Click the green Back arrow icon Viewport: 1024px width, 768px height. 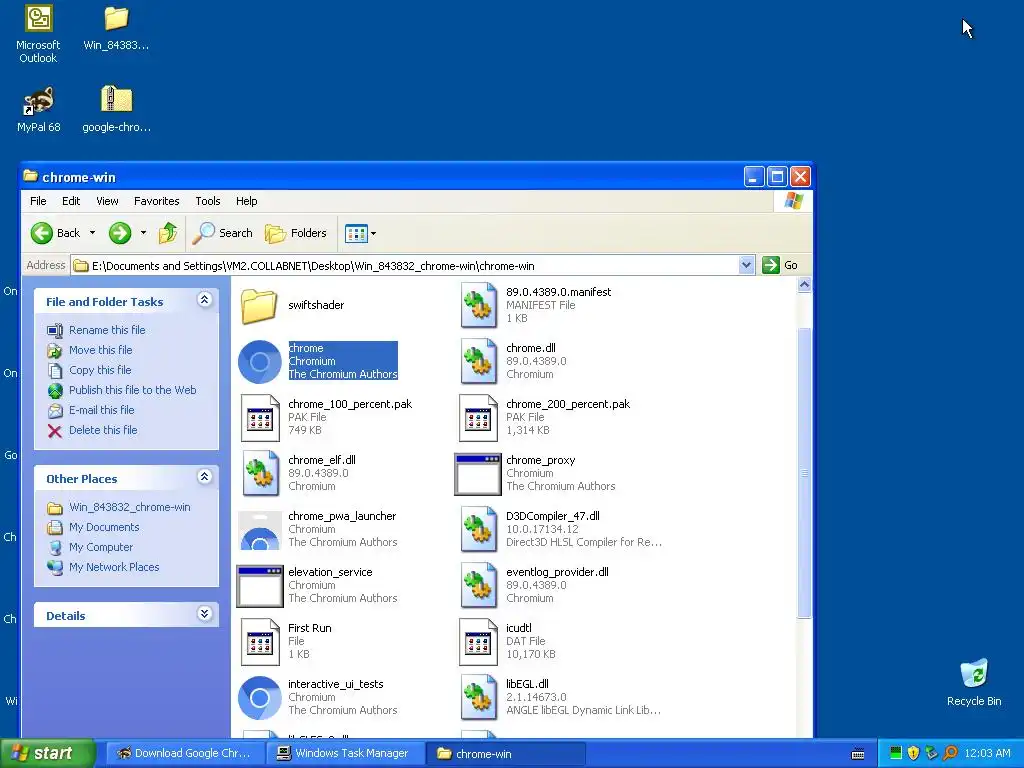(x=42, y=233)
